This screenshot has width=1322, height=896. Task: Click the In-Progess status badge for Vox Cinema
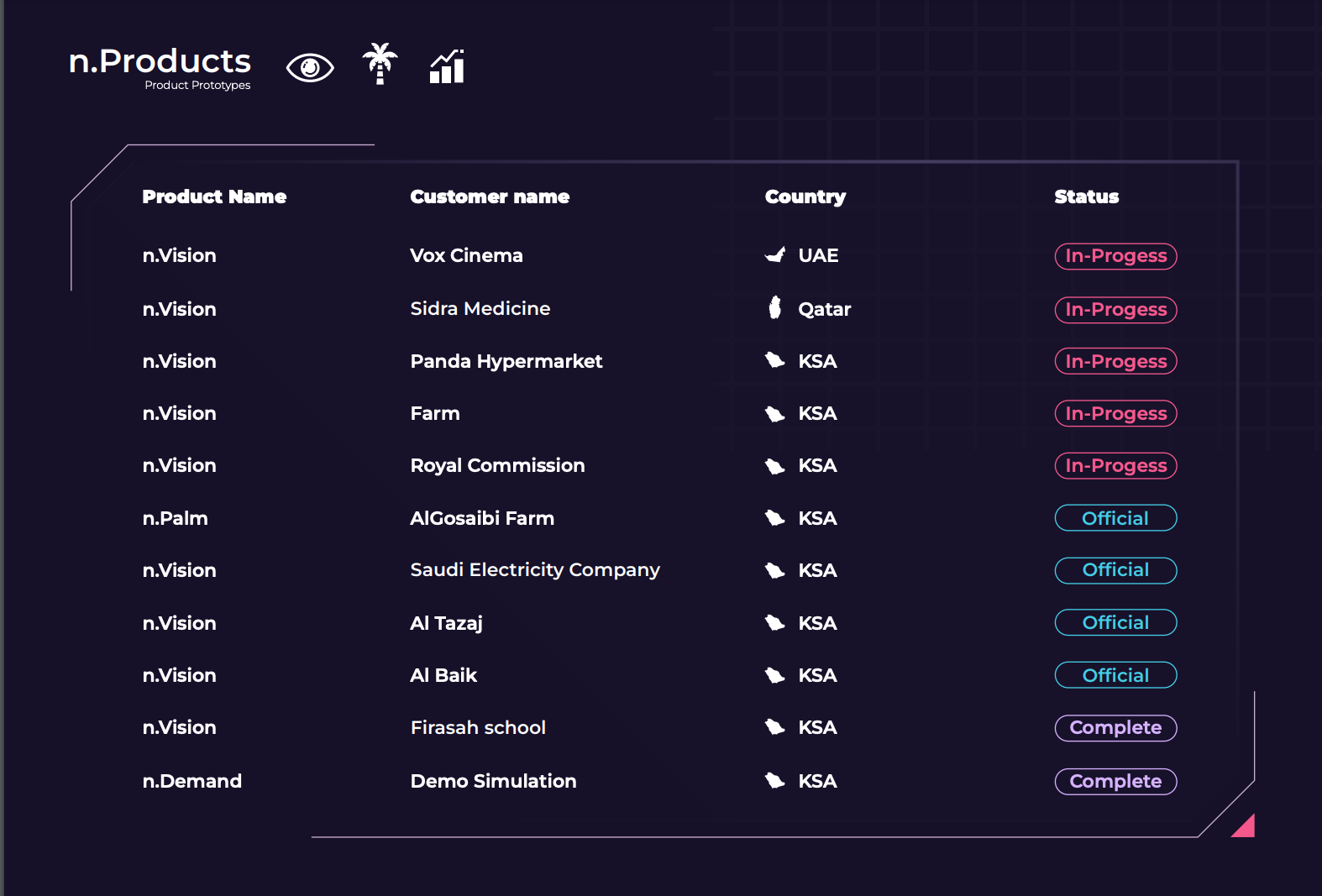pos(1115,256)
